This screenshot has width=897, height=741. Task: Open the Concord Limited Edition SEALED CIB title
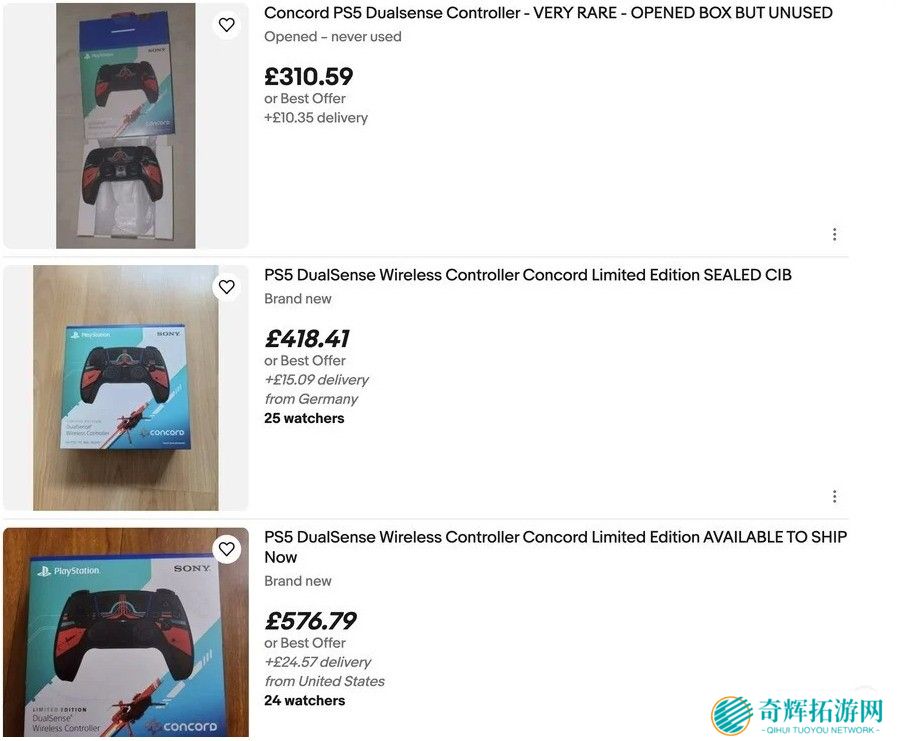click(x=527, y=275)
